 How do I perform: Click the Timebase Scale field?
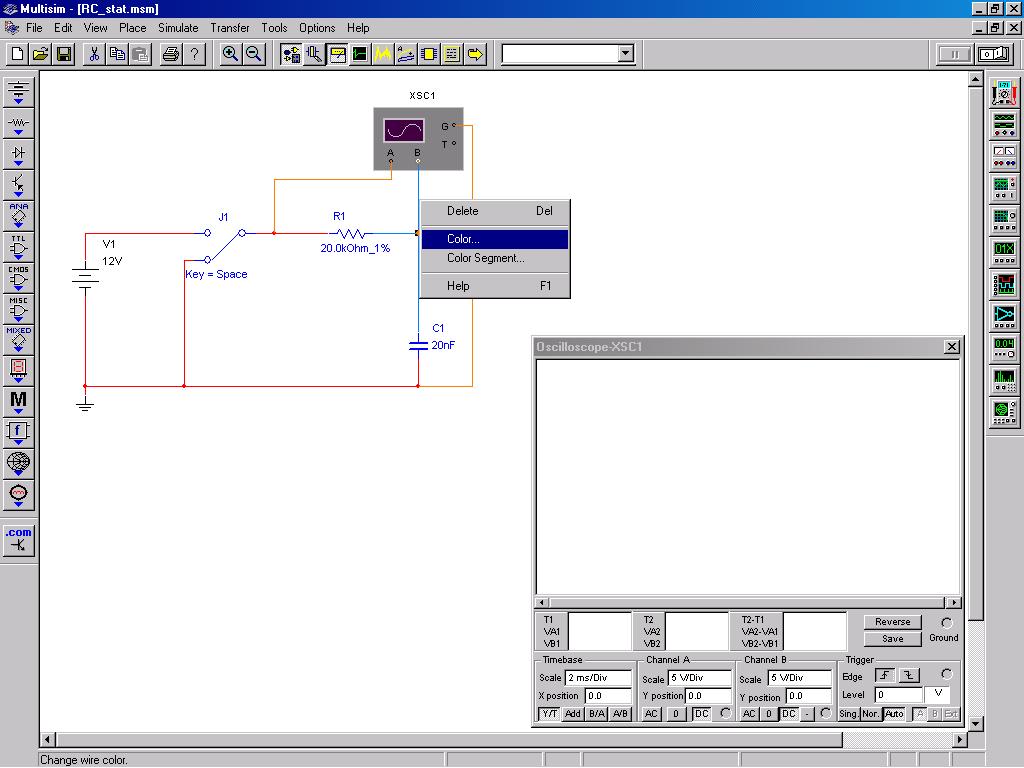click(x=598, y=678)
